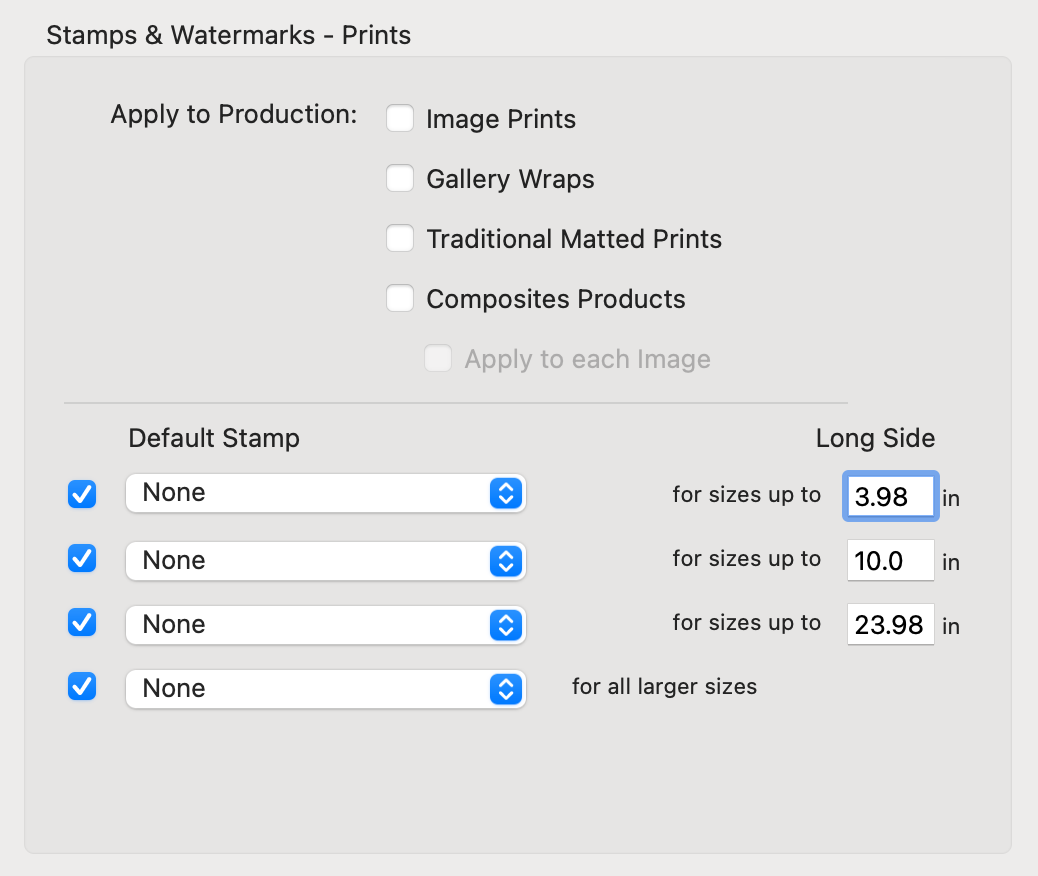Click the Traditional Matted Prints label
The image size is (1038, 876).
[574, 240]
